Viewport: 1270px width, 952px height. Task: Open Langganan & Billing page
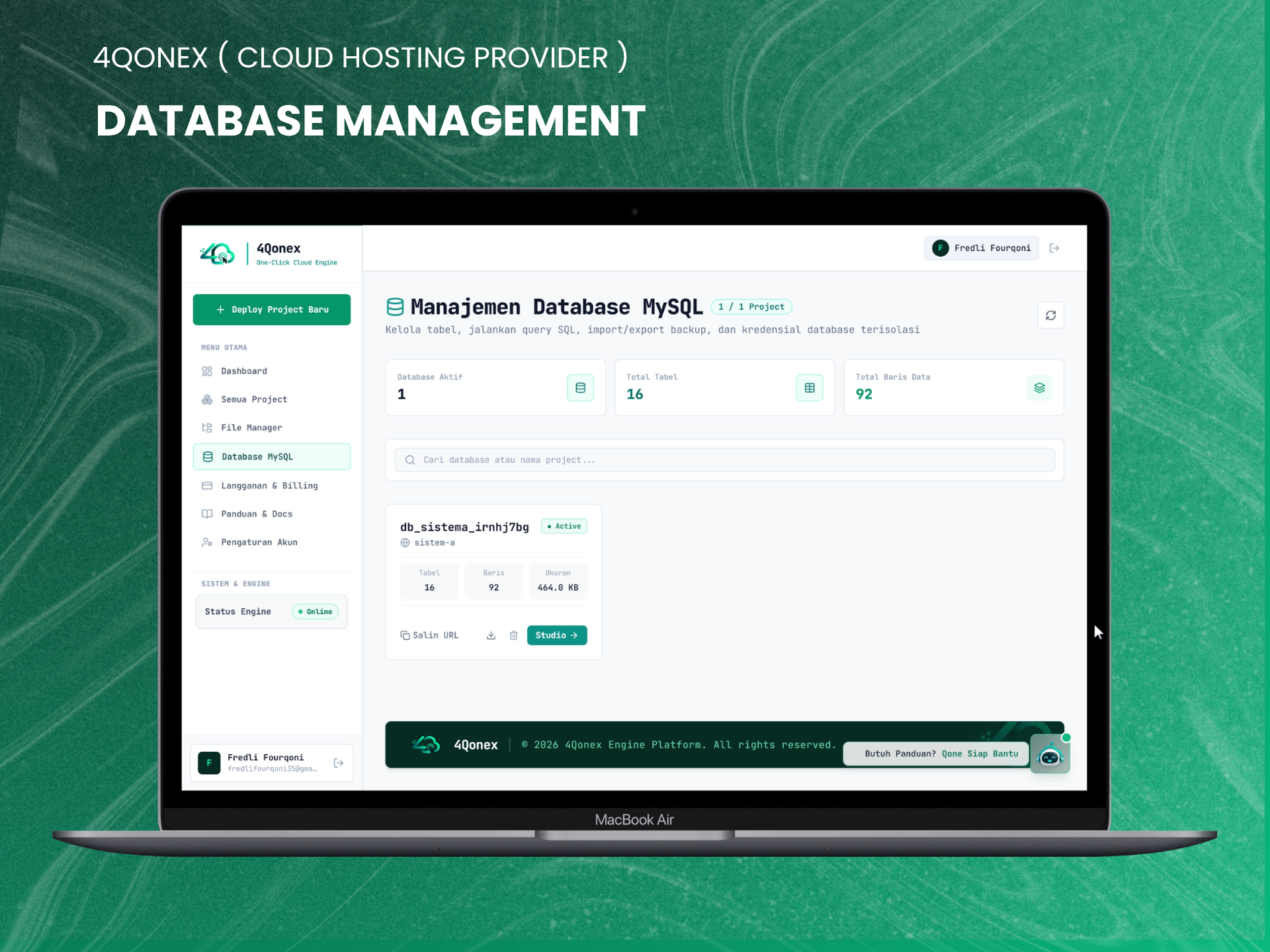[271, 485]
